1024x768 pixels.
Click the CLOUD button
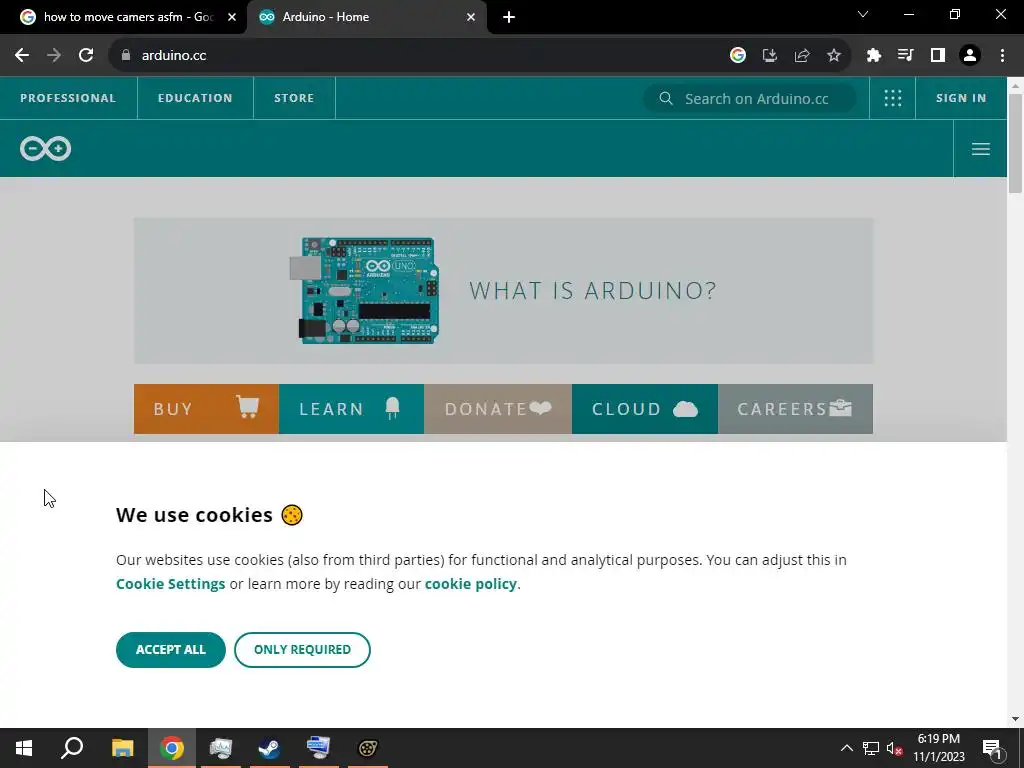(x=645, y=409)
